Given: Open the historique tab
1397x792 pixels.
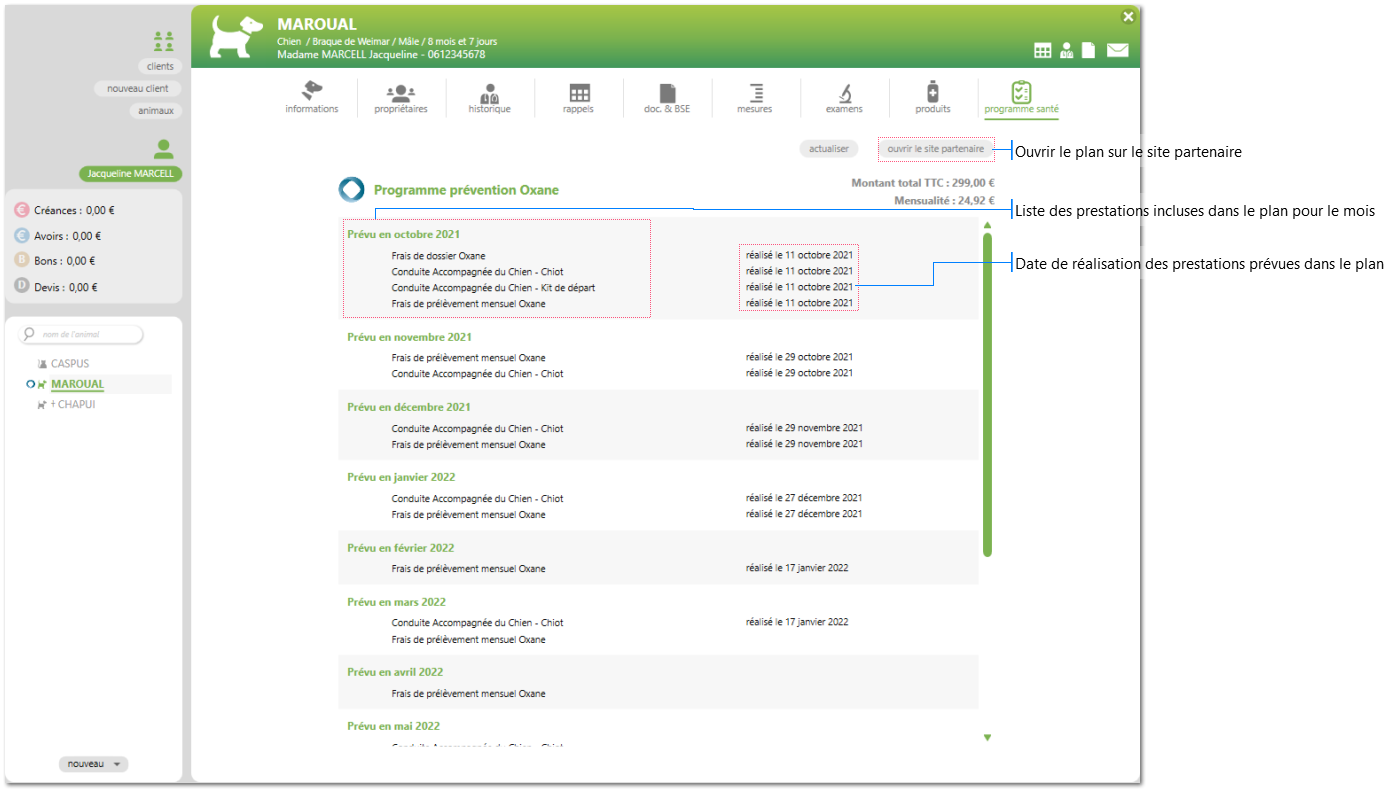Looking at the screenshot, I should (490, 98).
